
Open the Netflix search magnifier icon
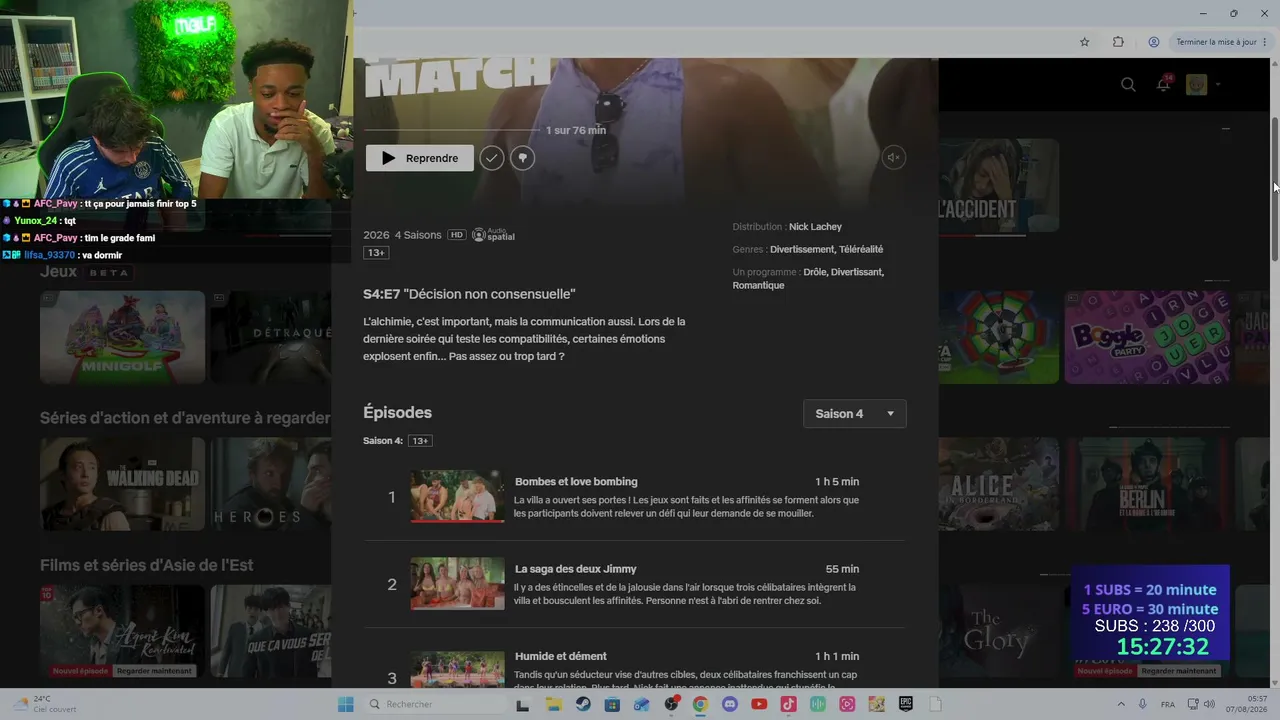coord(1128,85)
